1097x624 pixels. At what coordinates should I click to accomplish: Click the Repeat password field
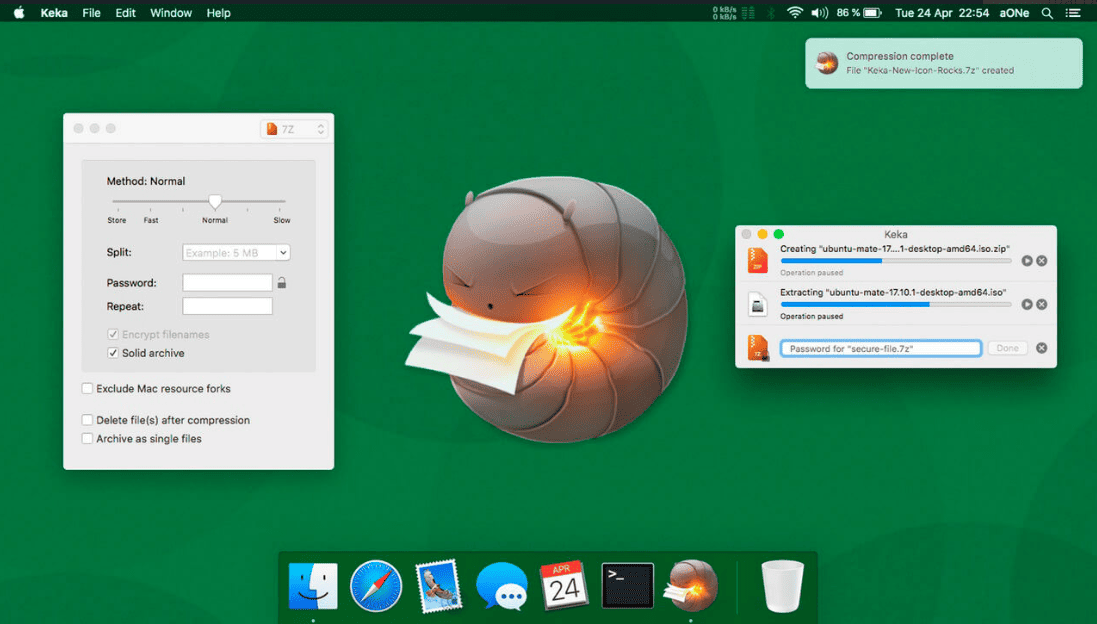pos(227,306)
